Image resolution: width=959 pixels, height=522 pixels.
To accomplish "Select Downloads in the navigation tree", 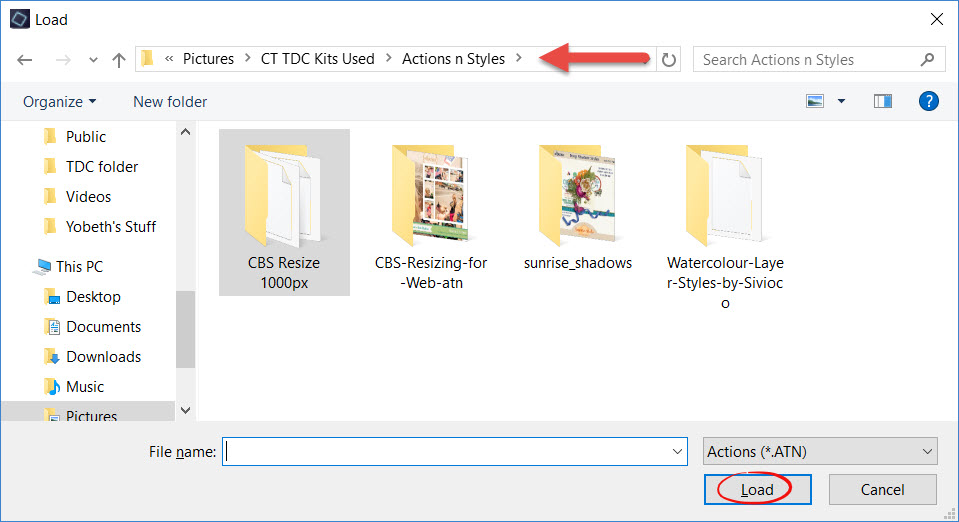I will click(x=103, y=357).
